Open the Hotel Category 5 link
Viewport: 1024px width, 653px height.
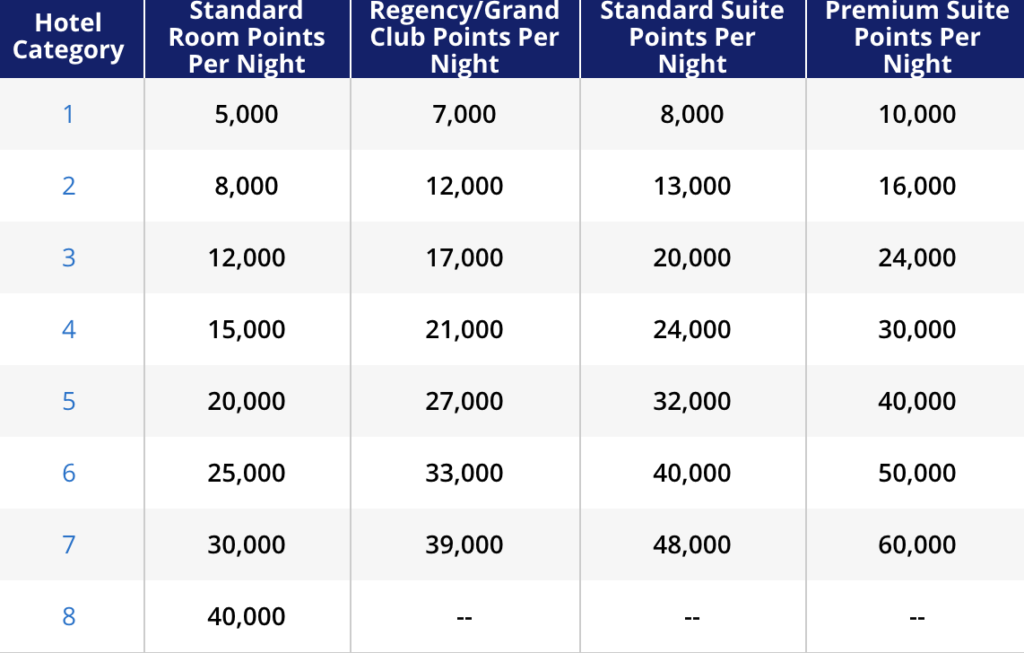(68, 402)
